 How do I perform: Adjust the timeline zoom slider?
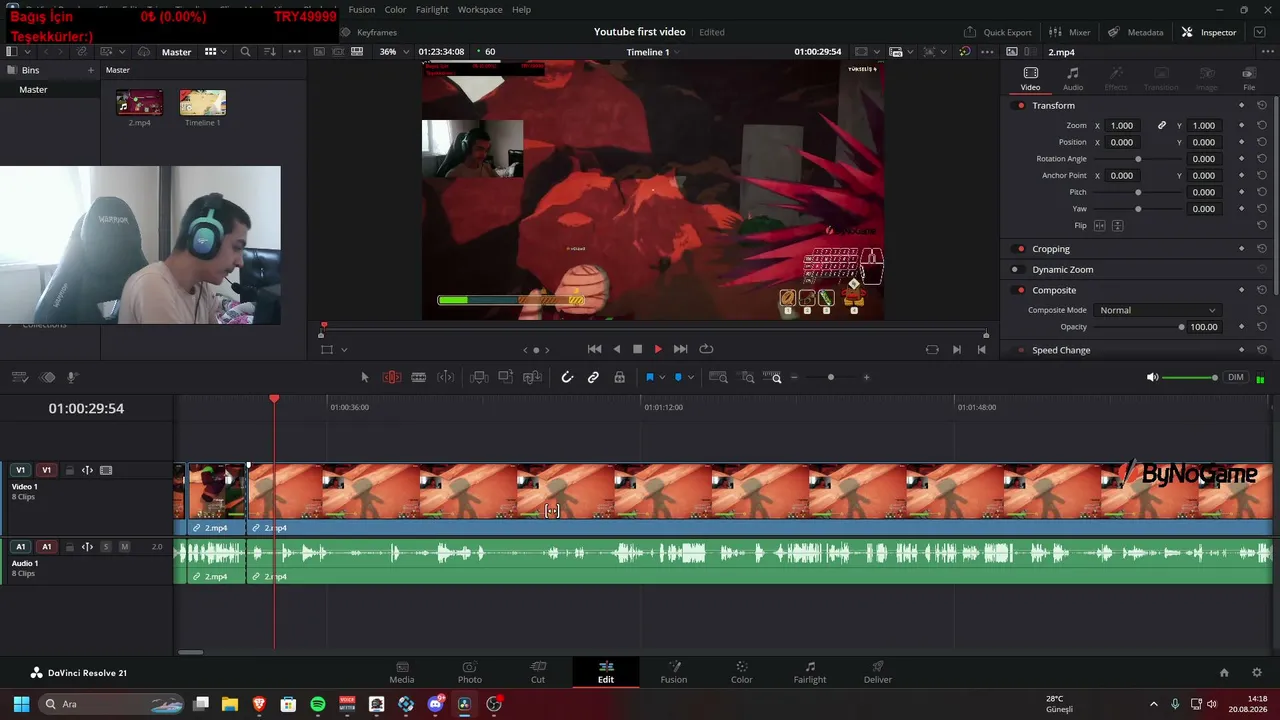[830, 377]
